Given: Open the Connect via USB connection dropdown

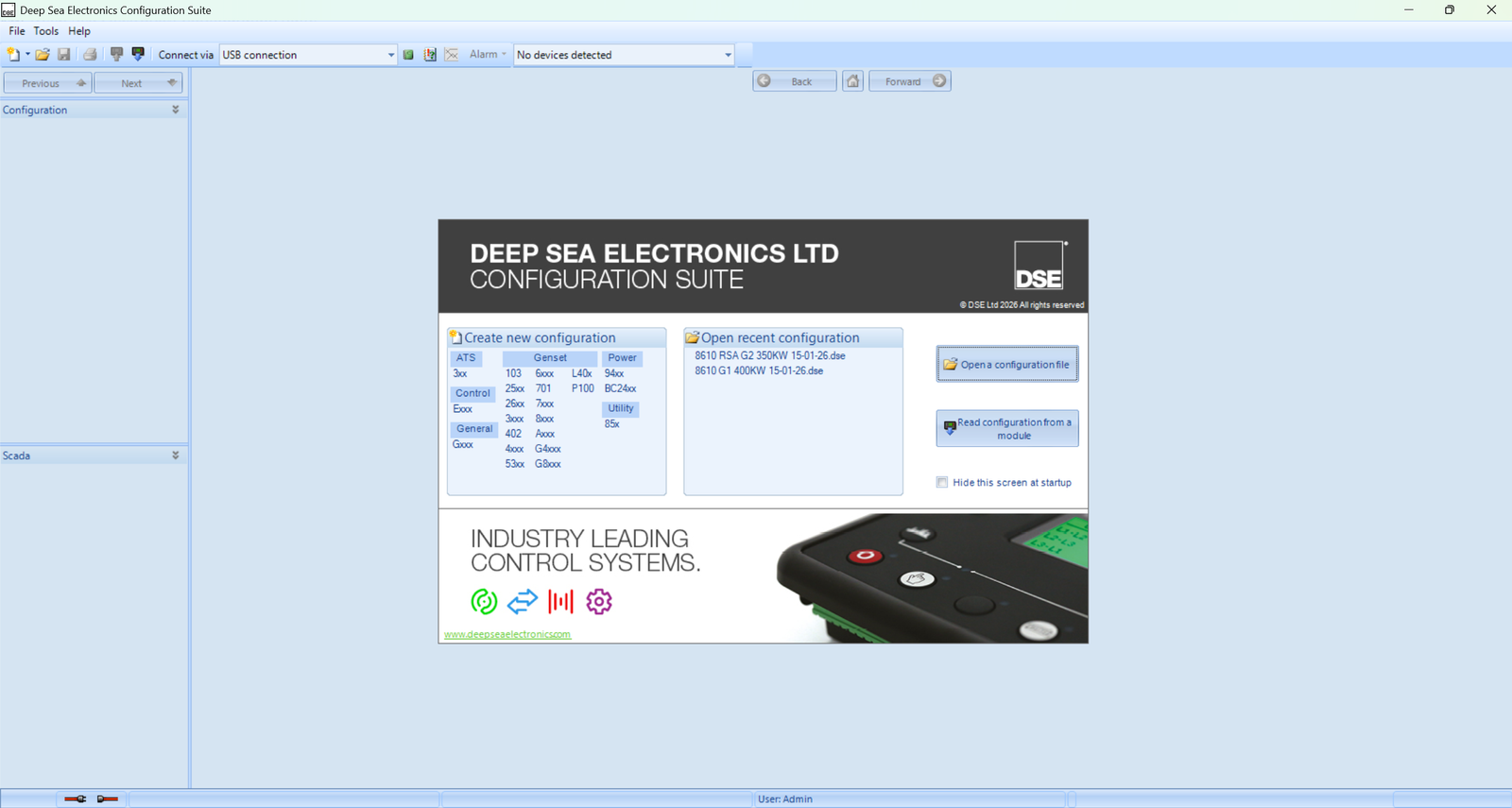Looking at the screenshot, I should pyautogui.click(x=390, y=55).
